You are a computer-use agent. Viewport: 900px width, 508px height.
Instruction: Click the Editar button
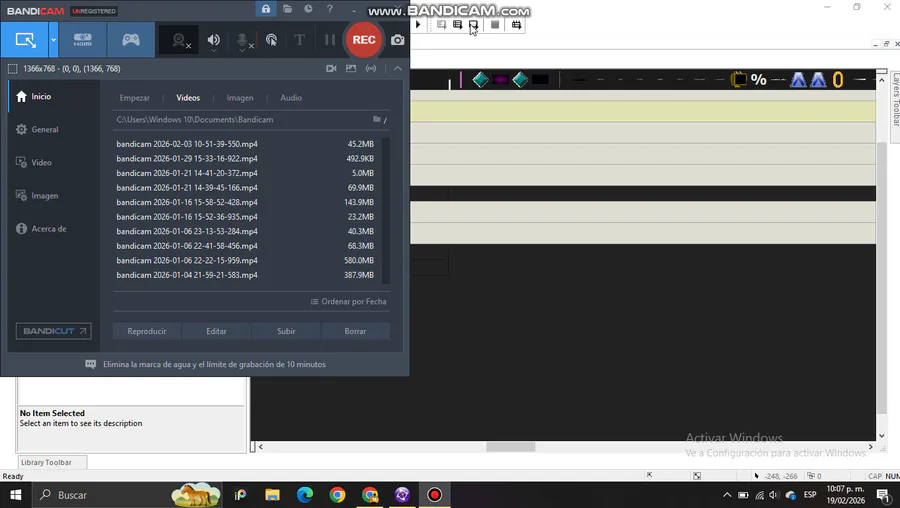[x=216, y=331]
